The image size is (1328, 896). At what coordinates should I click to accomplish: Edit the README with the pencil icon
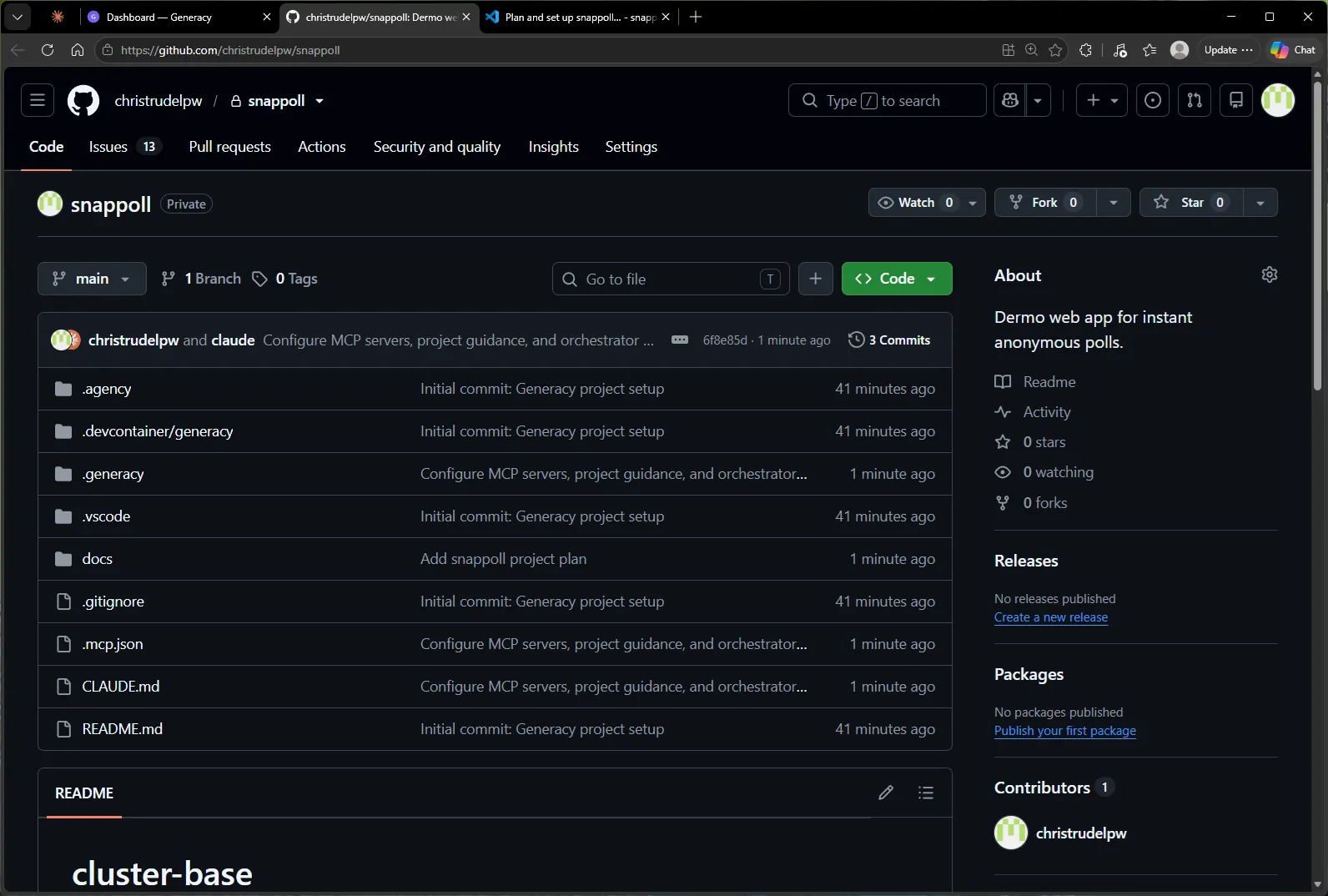[886, 793]
